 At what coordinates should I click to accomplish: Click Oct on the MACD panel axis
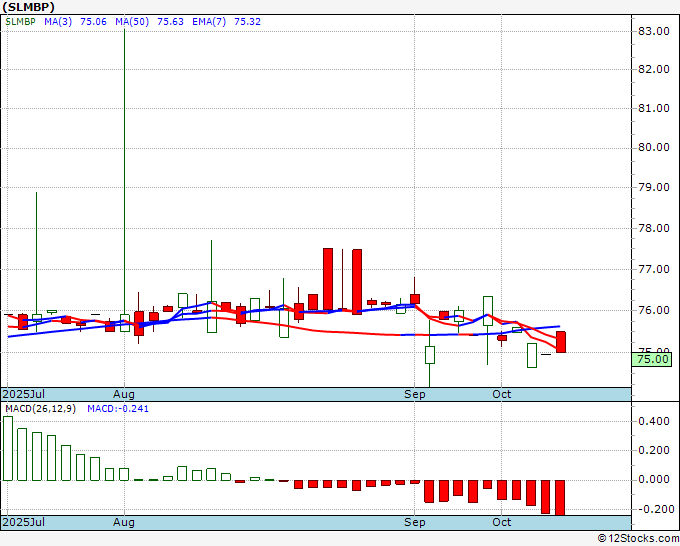[x=502, y=522]
